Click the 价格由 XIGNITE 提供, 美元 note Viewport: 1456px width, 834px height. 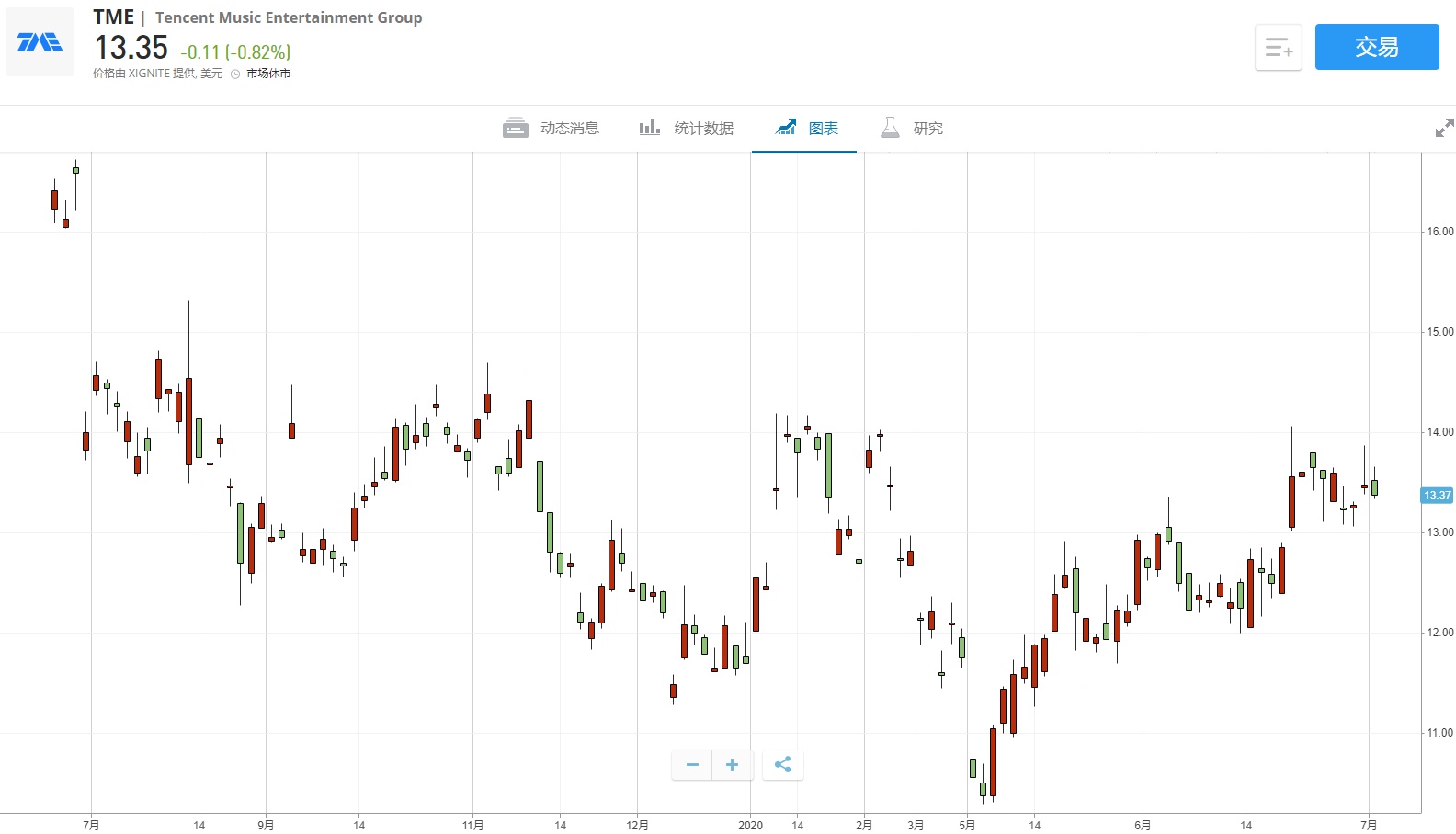coord(157,74)
